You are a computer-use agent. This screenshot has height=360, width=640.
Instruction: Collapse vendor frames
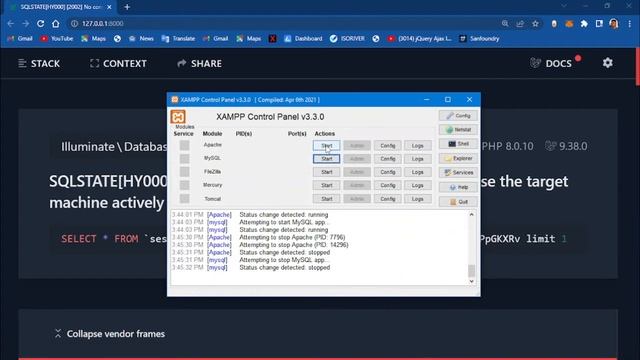pos(110,334)
